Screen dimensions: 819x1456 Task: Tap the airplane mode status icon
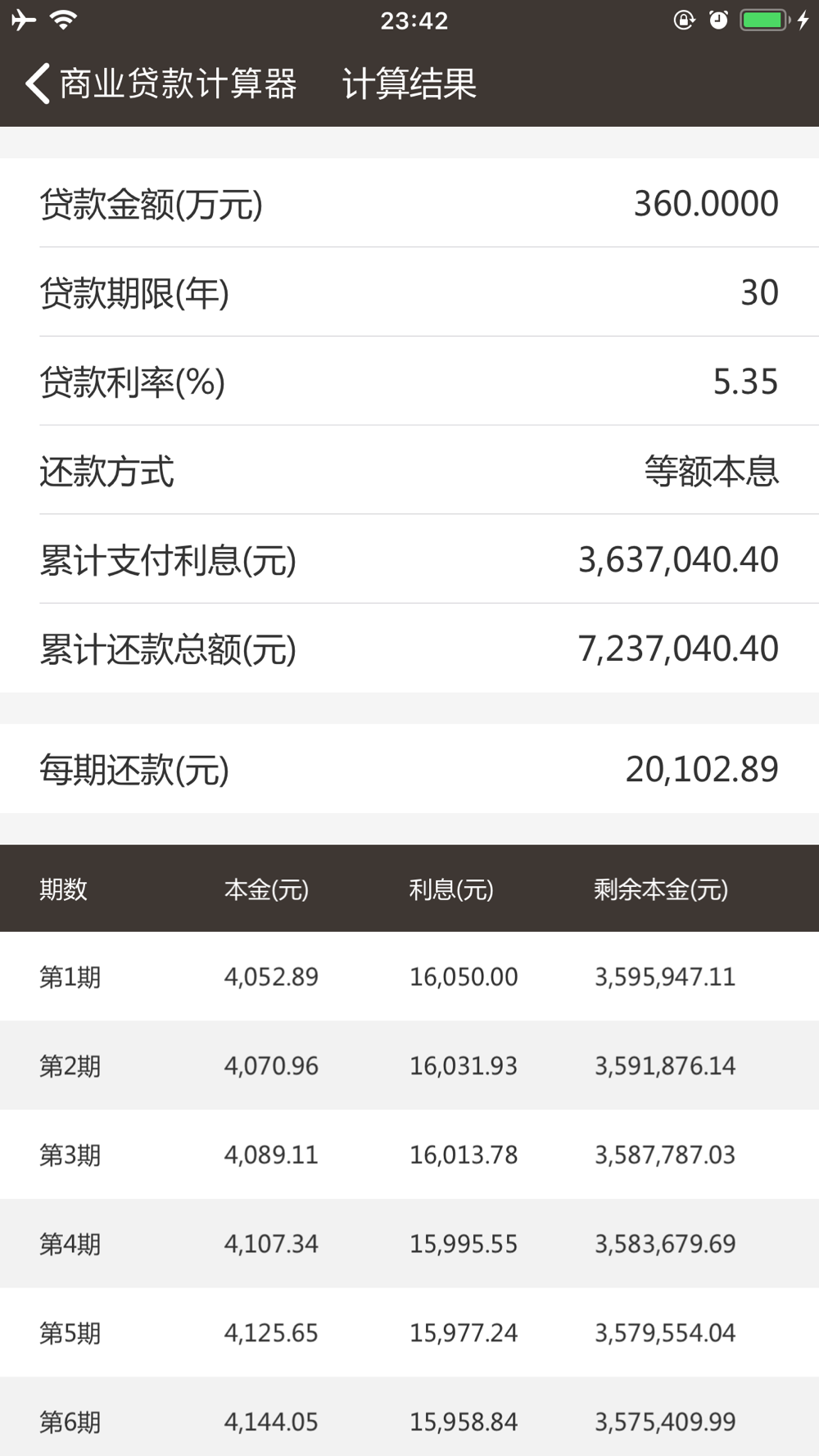click(x=24, y=20)
